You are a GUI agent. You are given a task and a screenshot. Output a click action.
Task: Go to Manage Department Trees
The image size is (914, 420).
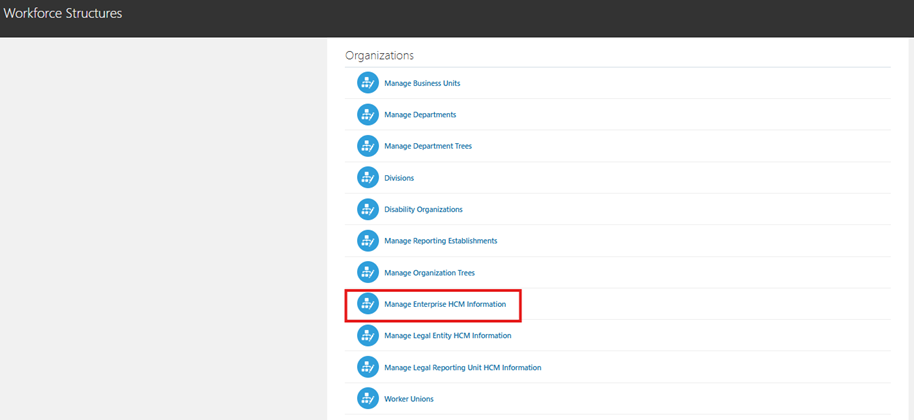click(428, 146)
